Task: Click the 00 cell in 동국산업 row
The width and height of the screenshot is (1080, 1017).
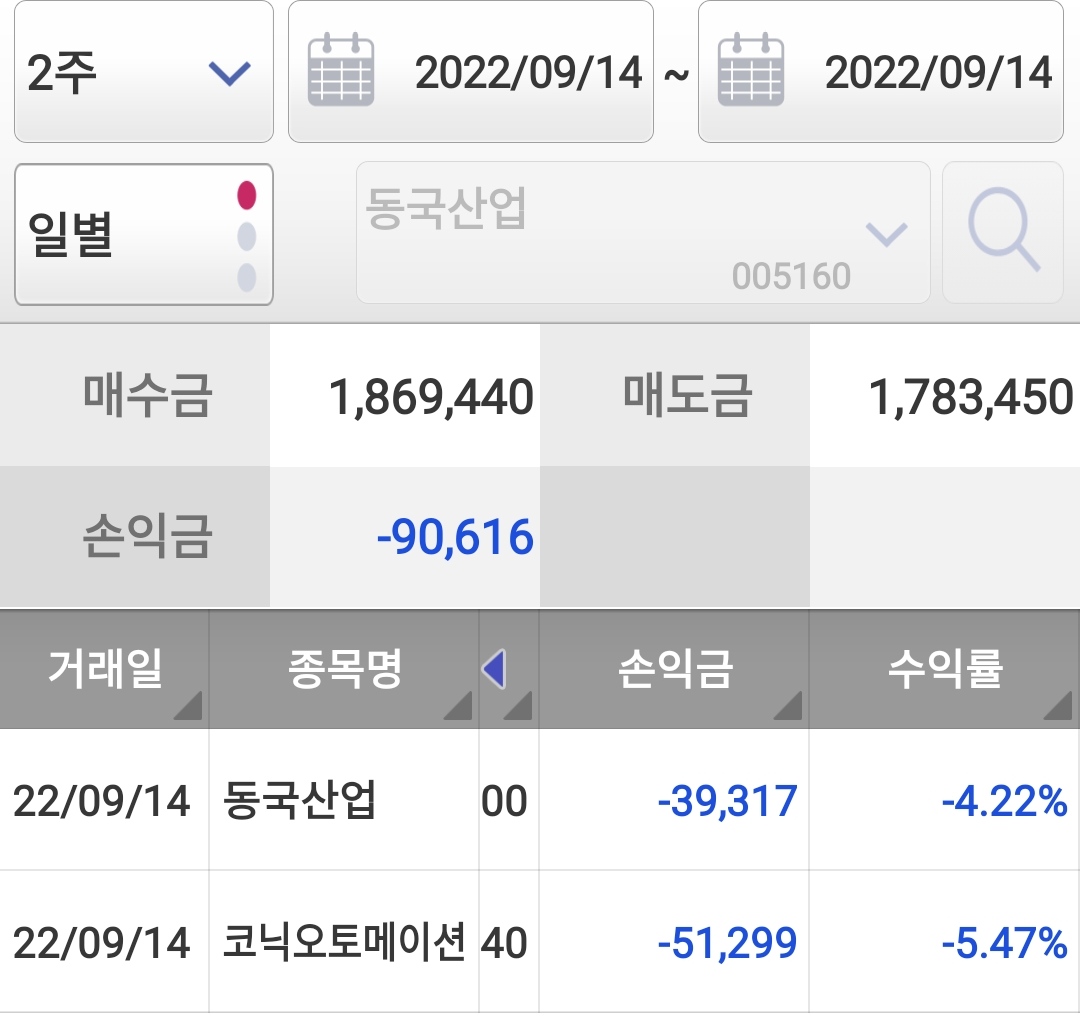Action: [x=509, y=800]
